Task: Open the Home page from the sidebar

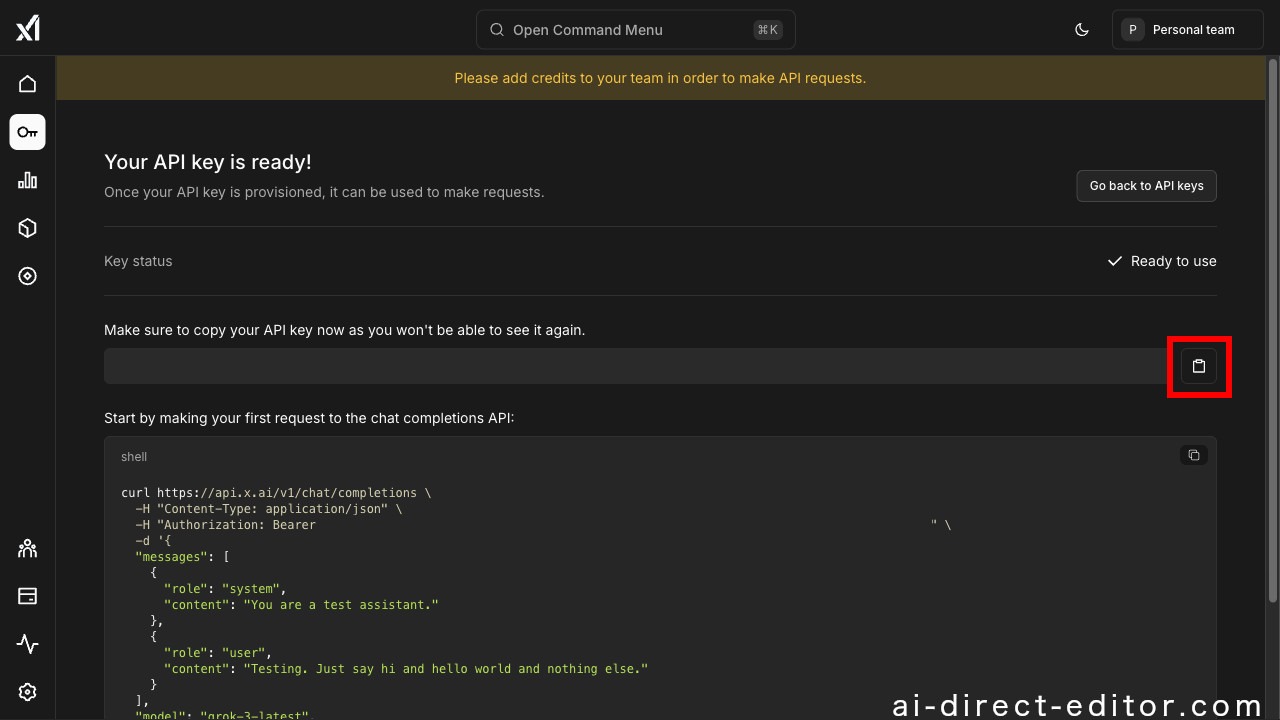Action: click(x=28, y=84)
